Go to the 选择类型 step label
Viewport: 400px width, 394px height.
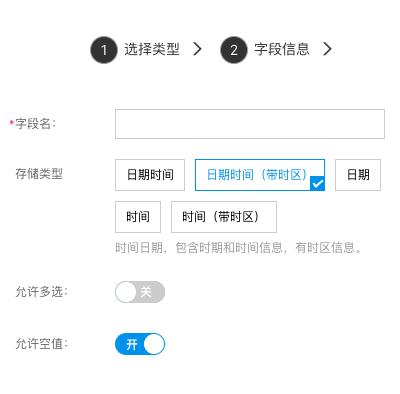click(152, 49)
